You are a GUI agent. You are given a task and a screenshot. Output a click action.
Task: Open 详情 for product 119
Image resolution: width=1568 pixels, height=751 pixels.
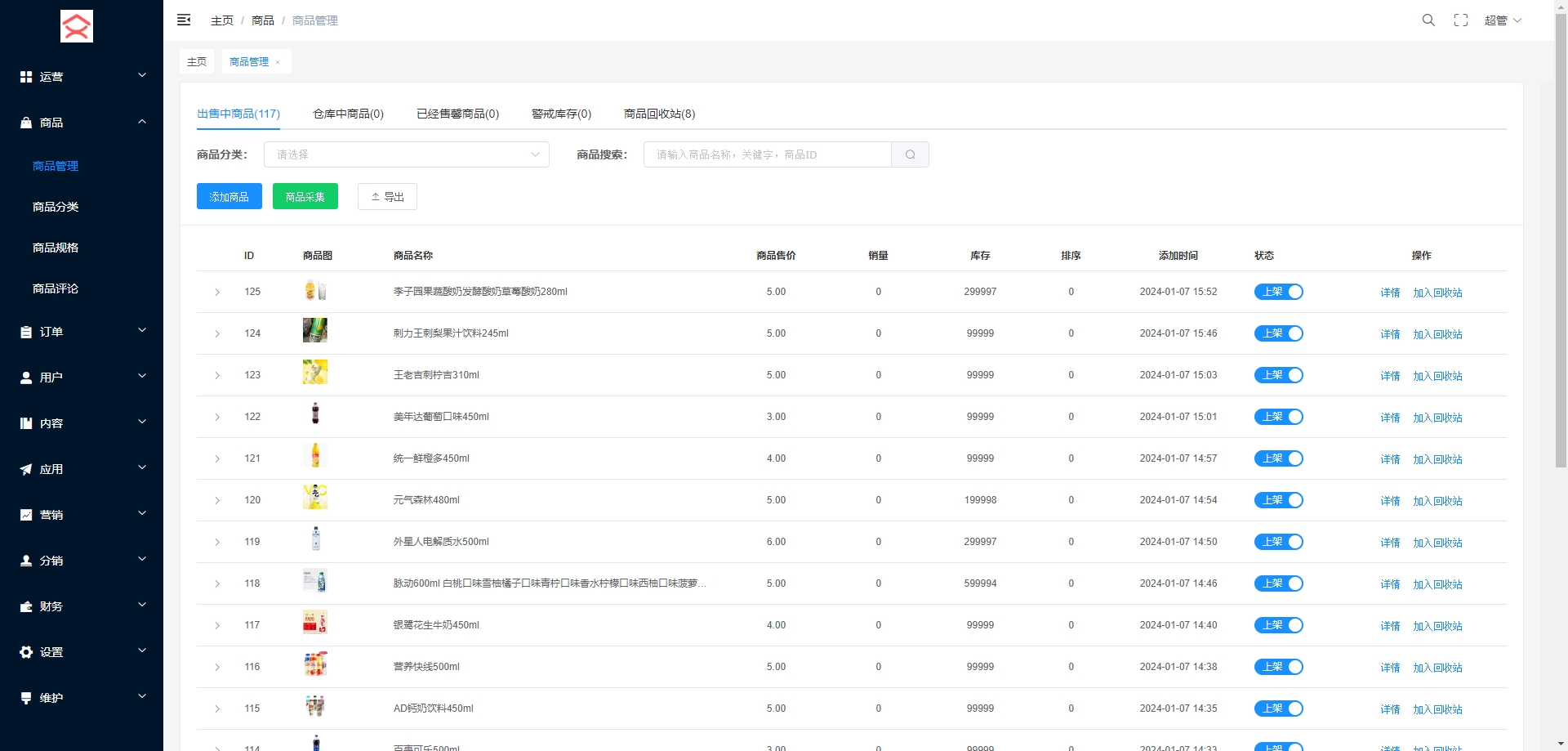coord(1390,543)
